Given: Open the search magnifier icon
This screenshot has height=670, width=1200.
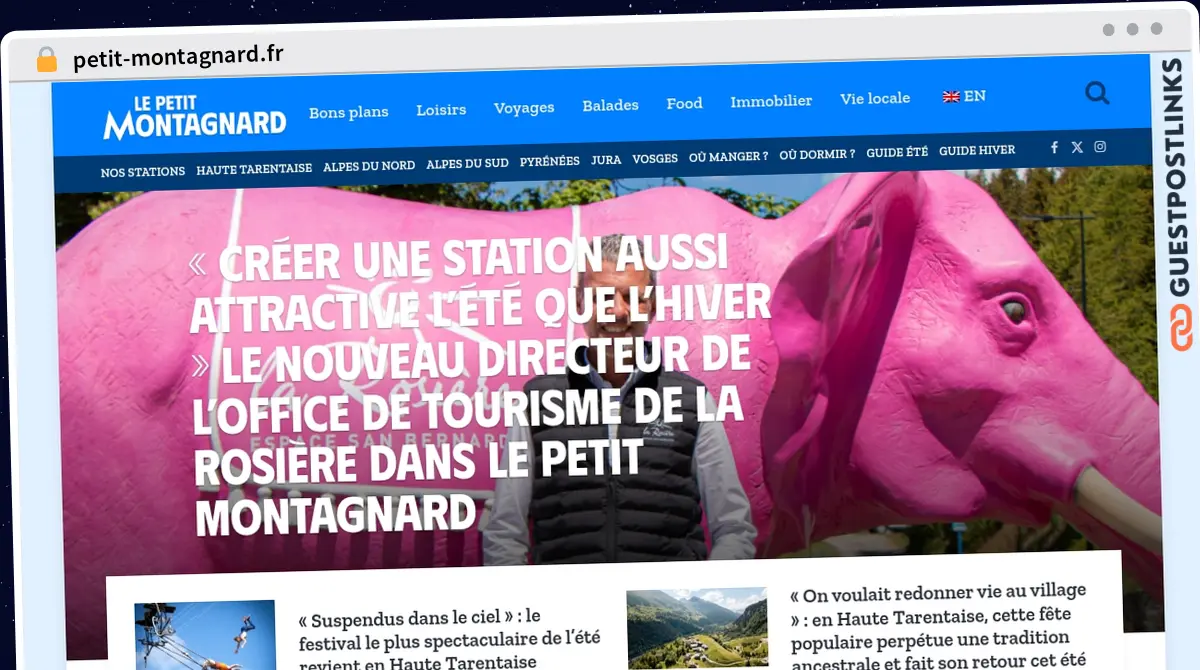Looking at the screenshot, I should pos(1097,93).
